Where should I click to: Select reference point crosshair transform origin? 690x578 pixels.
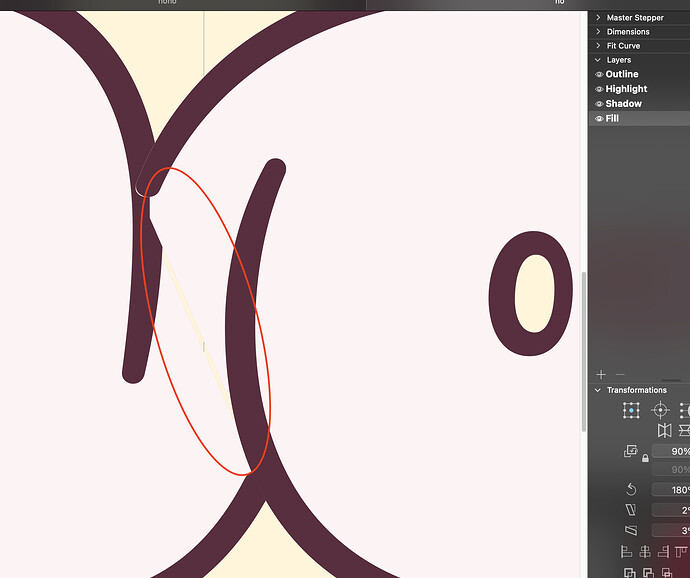660,410
